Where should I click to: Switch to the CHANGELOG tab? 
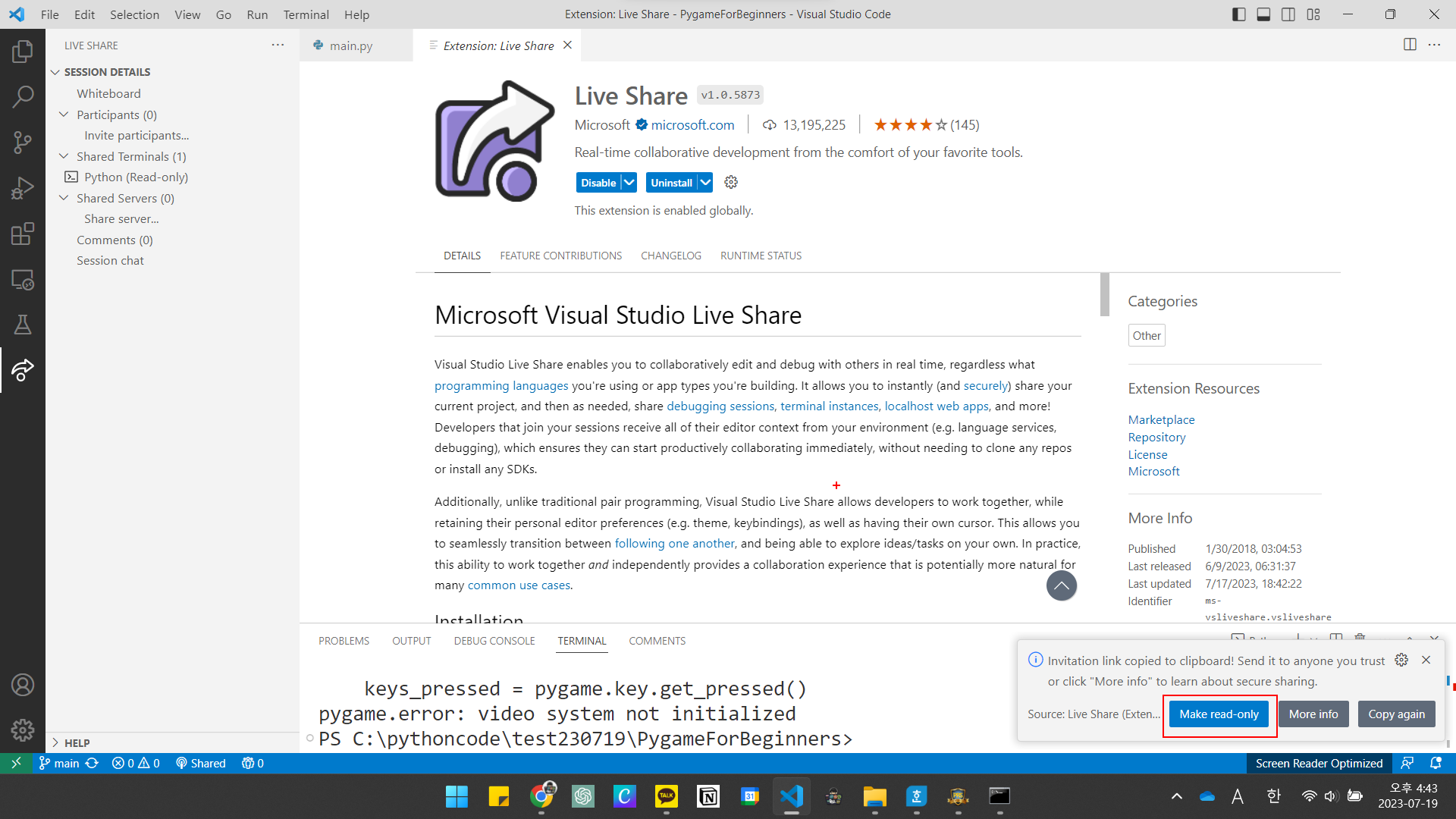pos(670,256)
